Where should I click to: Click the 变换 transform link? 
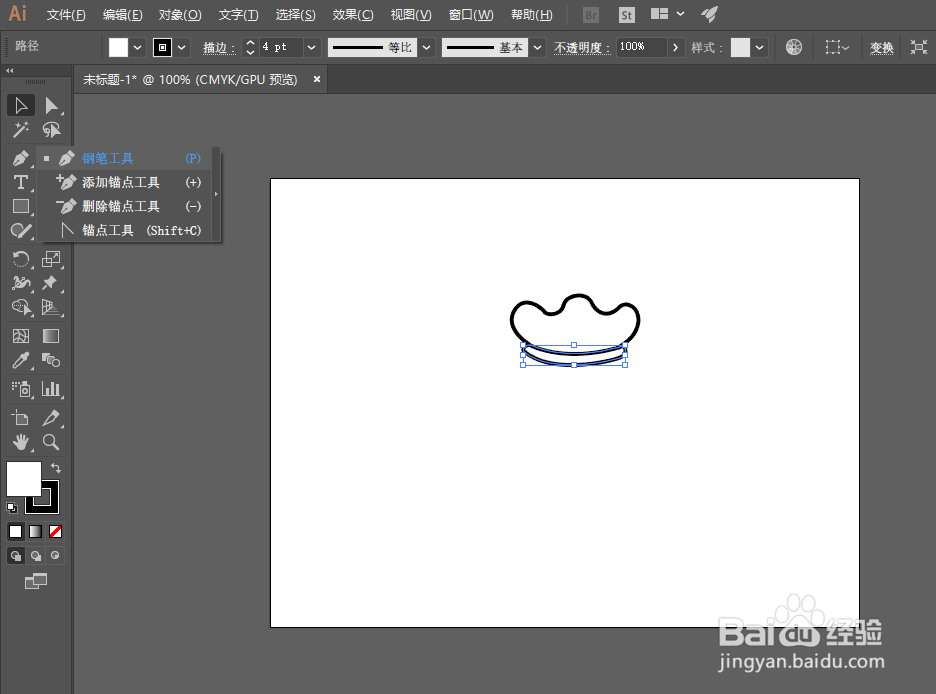(x=881, y=47)
